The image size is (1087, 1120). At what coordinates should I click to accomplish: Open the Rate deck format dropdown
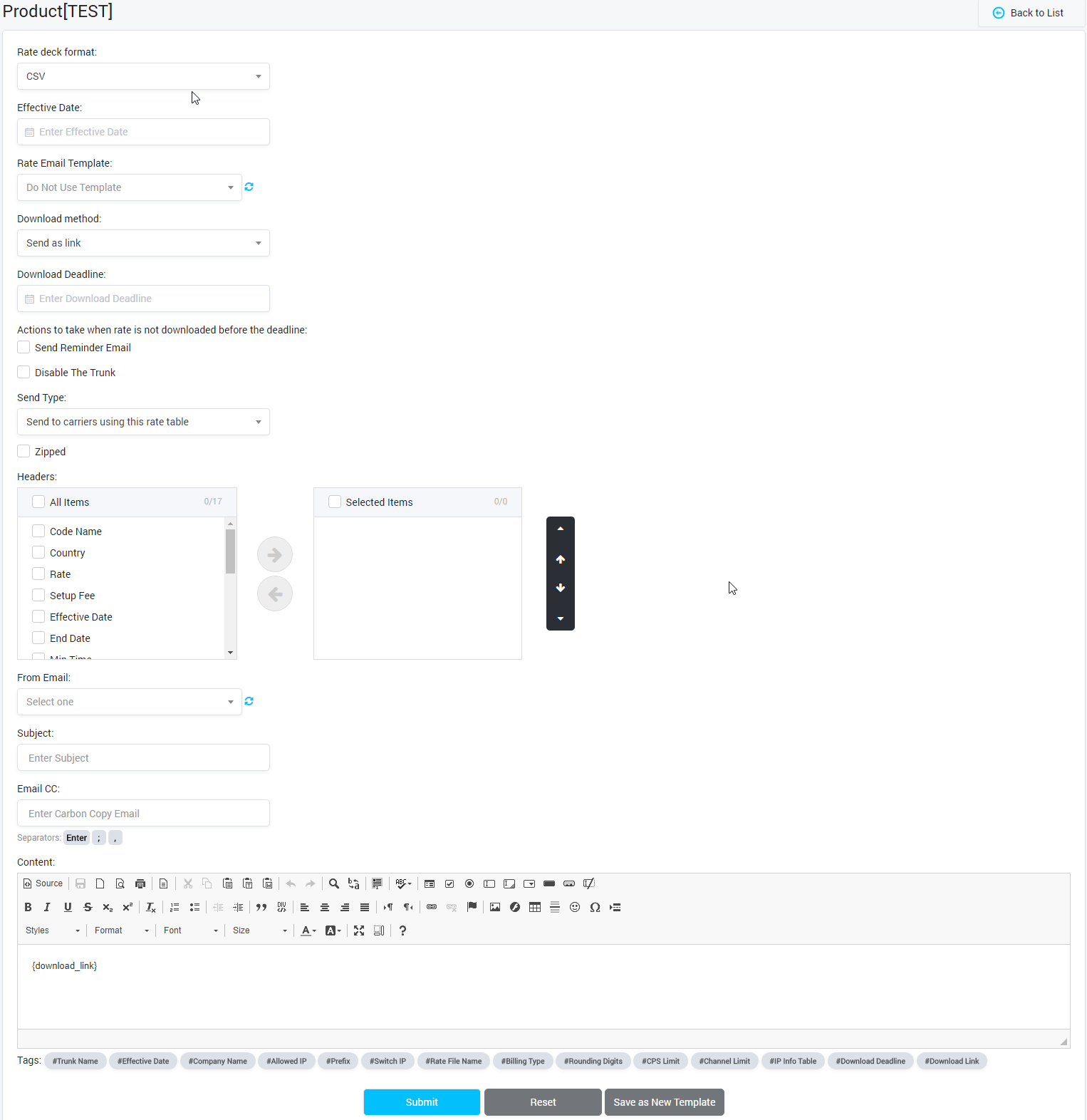(x=143, y=76)
